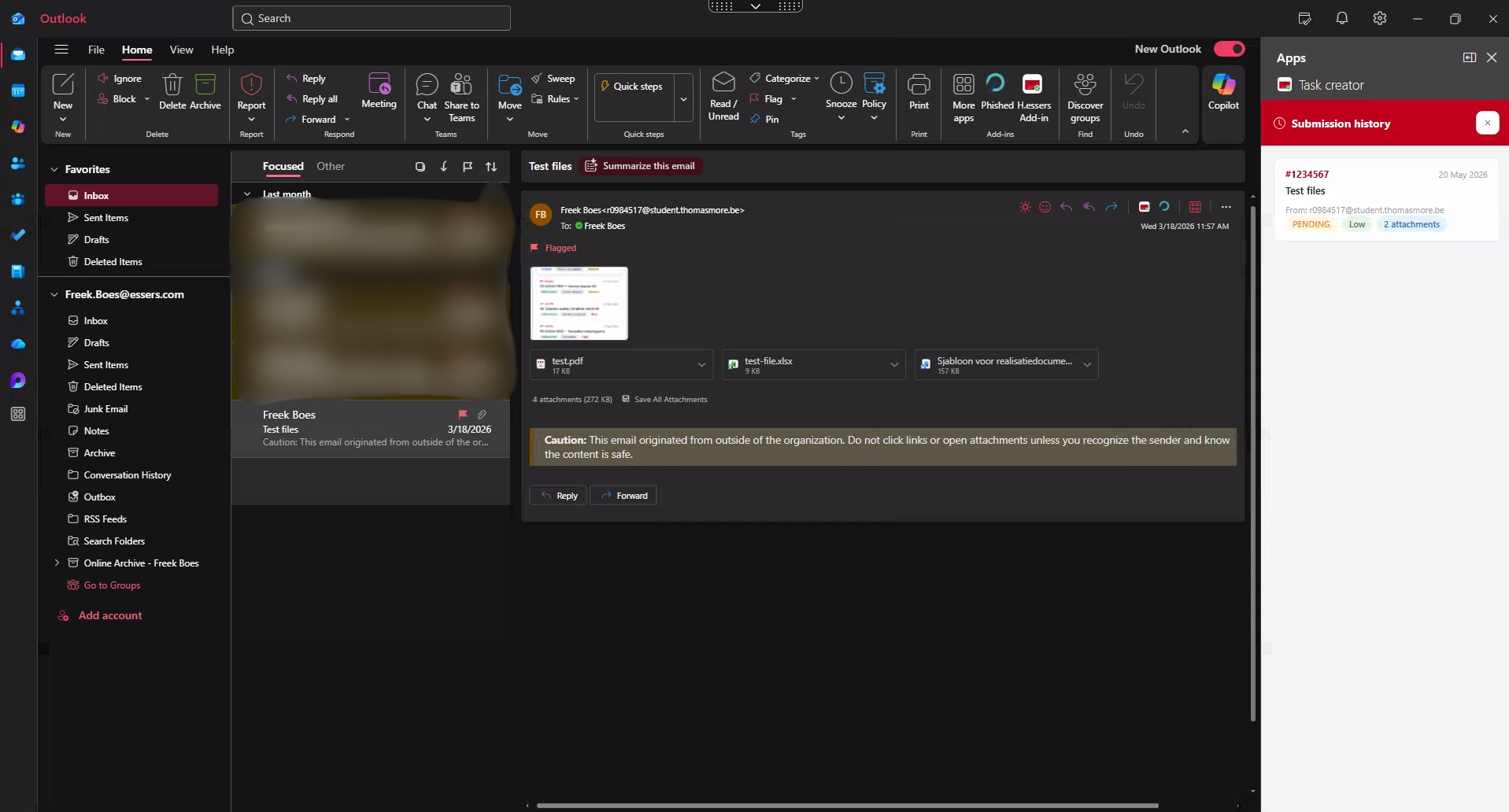Open the Report phishing shield button
The image size is (1509, 812).
tap(251, 97)
